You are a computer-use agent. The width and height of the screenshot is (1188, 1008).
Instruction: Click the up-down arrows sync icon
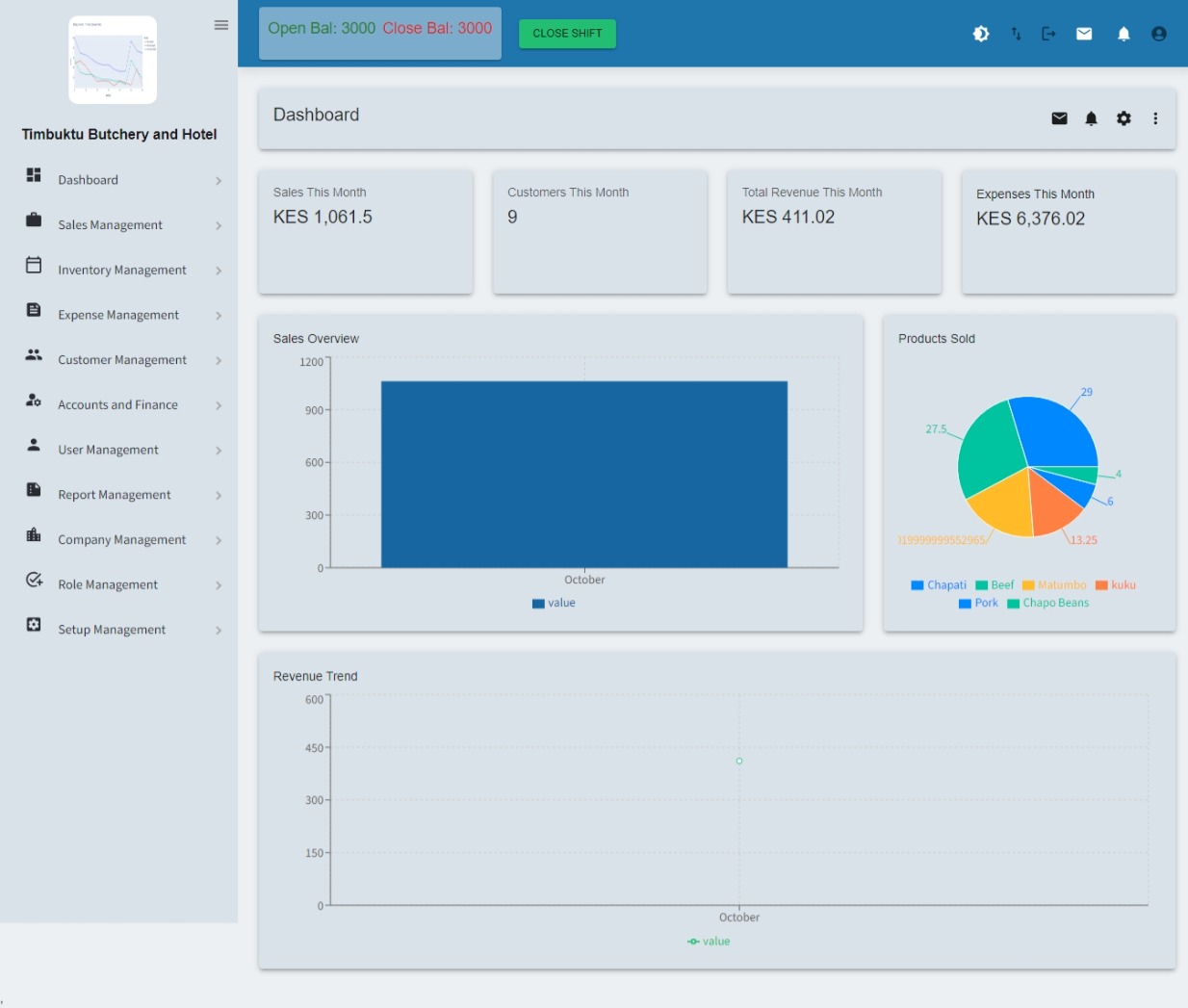tap(1016, 34)
